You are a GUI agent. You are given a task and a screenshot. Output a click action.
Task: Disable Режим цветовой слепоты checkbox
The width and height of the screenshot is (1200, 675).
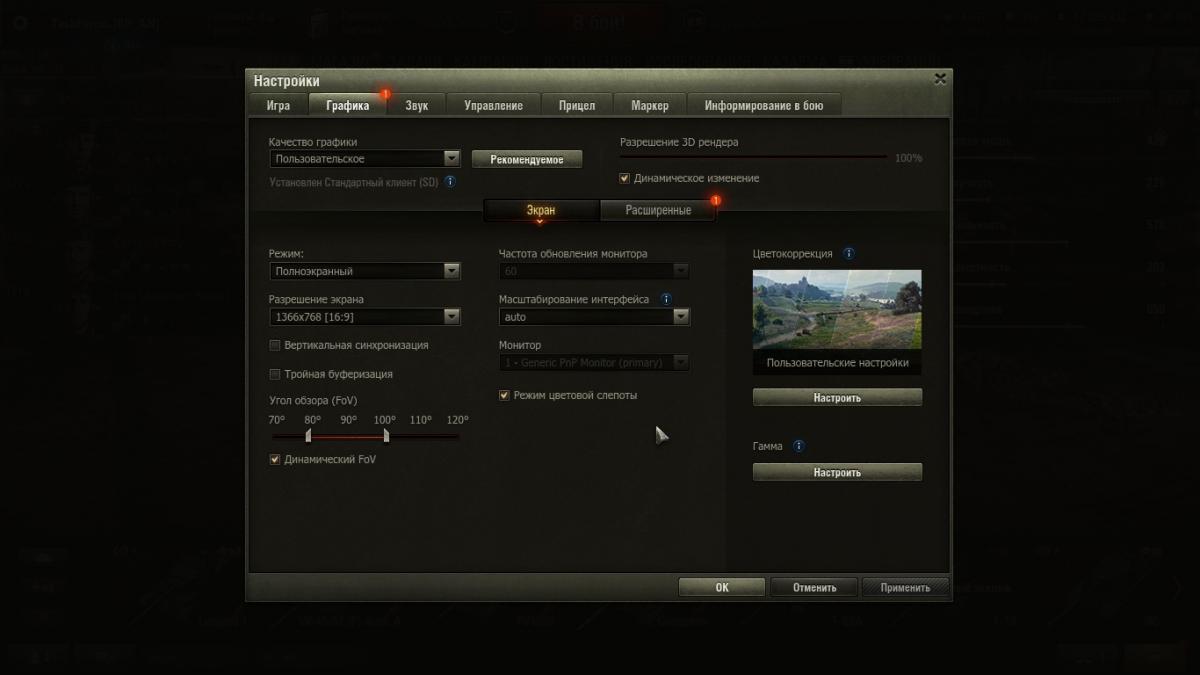click(x=505, y=395)
